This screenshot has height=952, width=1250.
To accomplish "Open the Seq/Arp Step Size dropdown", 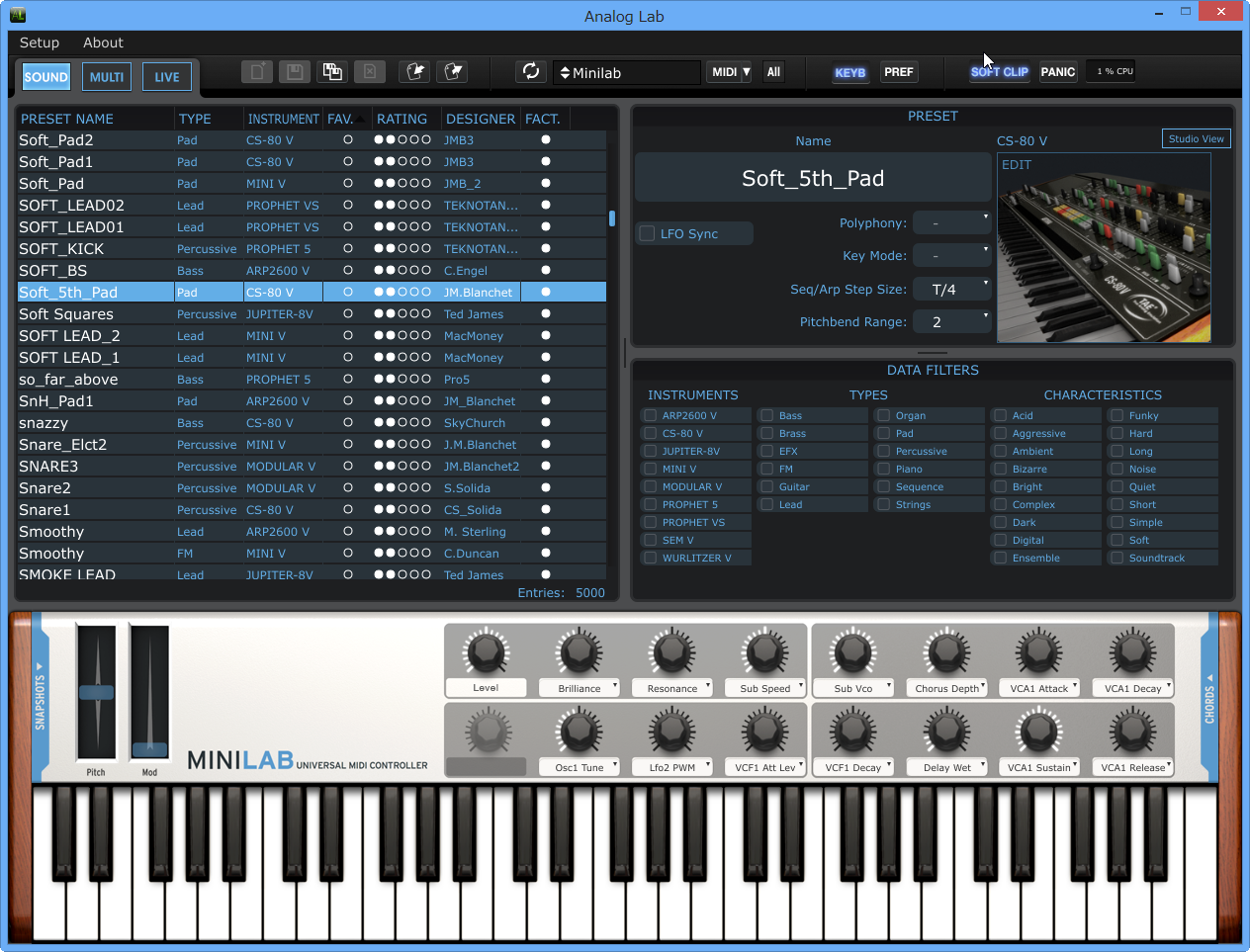I will click(951, 289).
